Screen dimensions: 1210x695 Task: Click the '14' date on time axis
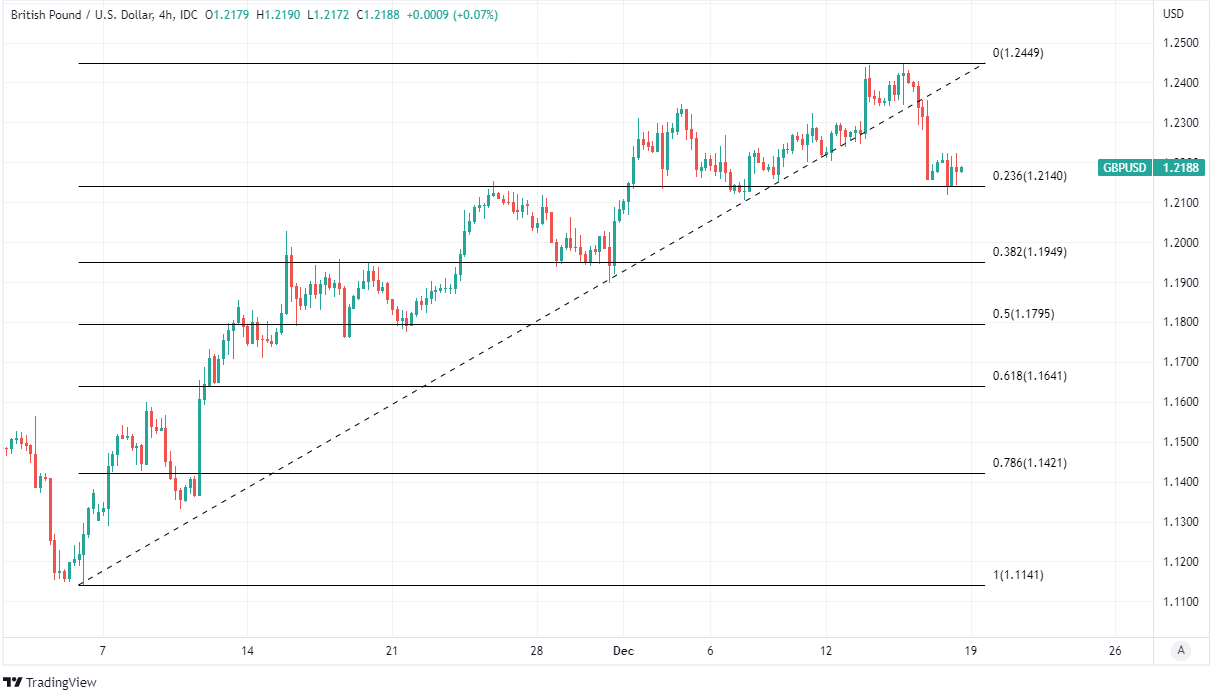coord(247,651)
